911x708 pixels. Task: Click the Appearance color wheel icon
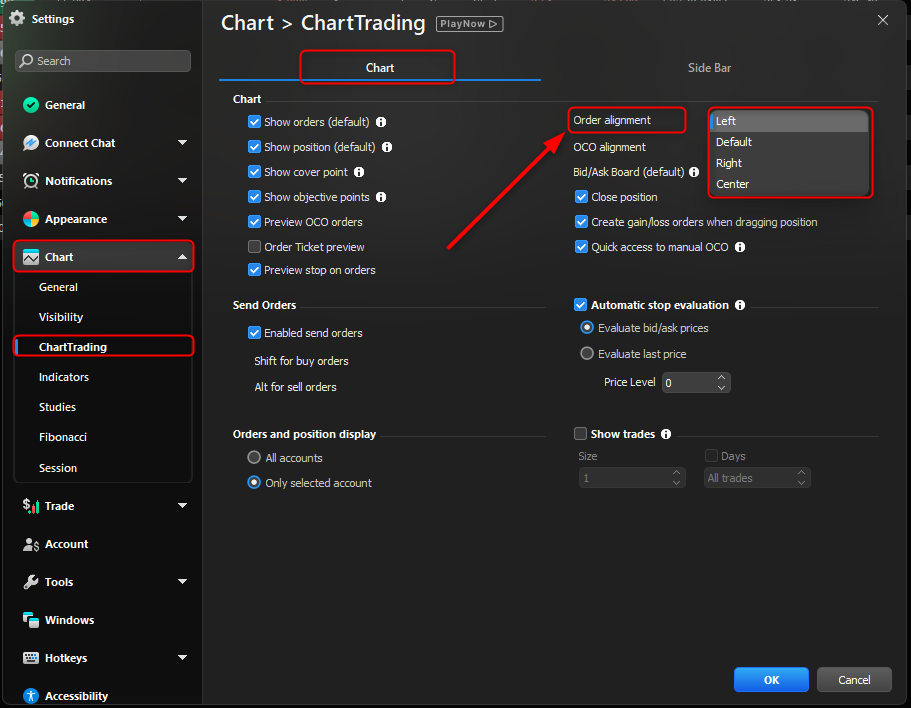(x=31, y=219)
